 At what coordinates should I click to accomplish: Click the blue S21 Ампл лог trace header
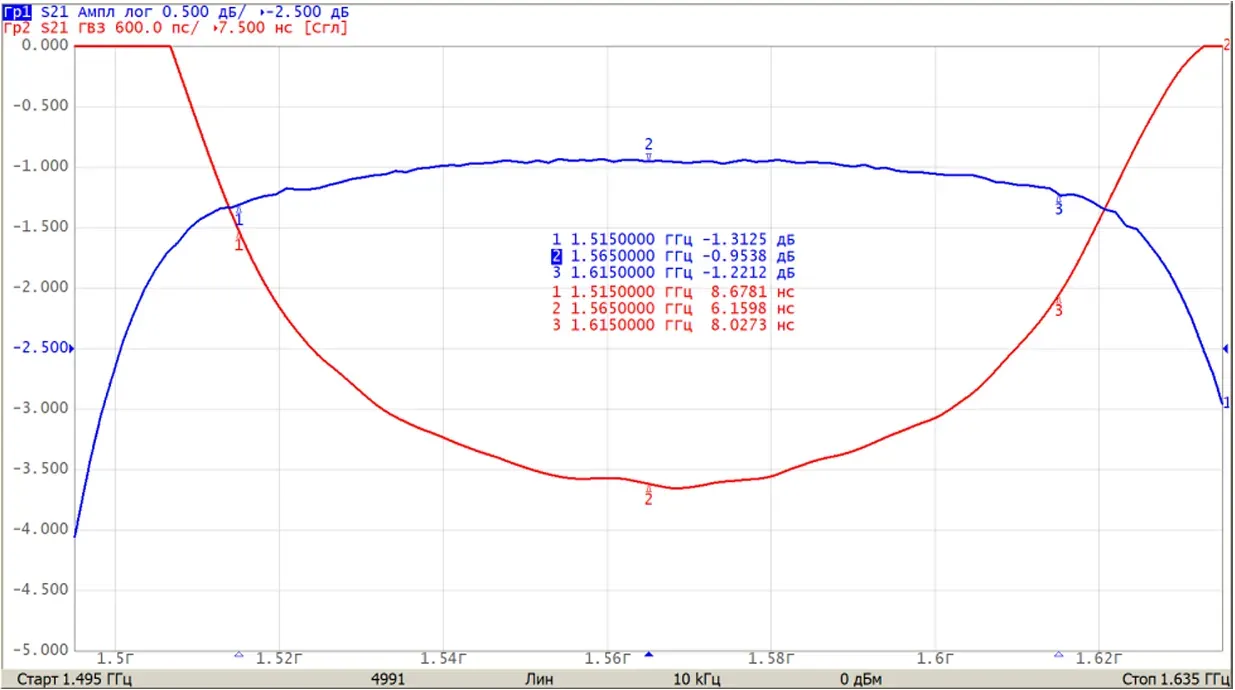pos(195,11)
